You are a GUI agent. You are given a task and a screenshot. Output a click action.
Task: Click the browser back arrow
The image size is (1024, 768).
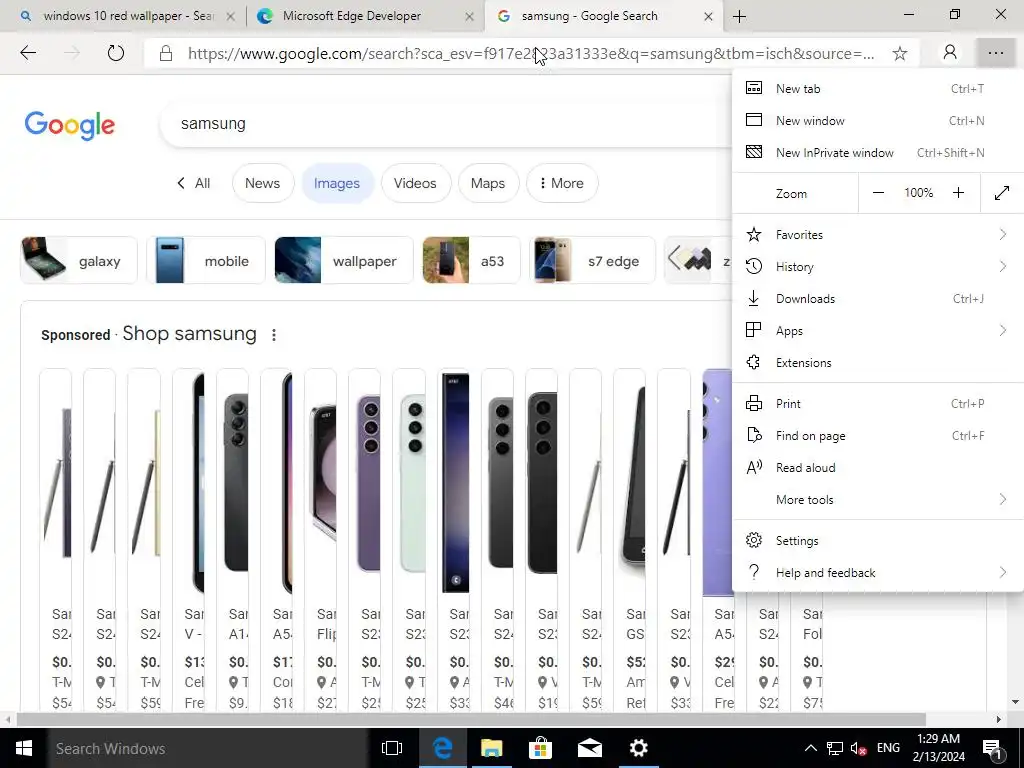pyautogui.click(x=28, y=53)
